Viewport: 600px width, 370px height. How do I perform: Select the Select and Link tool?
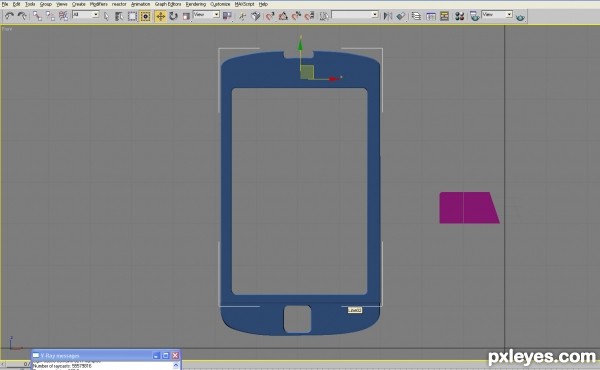[37, 16]
